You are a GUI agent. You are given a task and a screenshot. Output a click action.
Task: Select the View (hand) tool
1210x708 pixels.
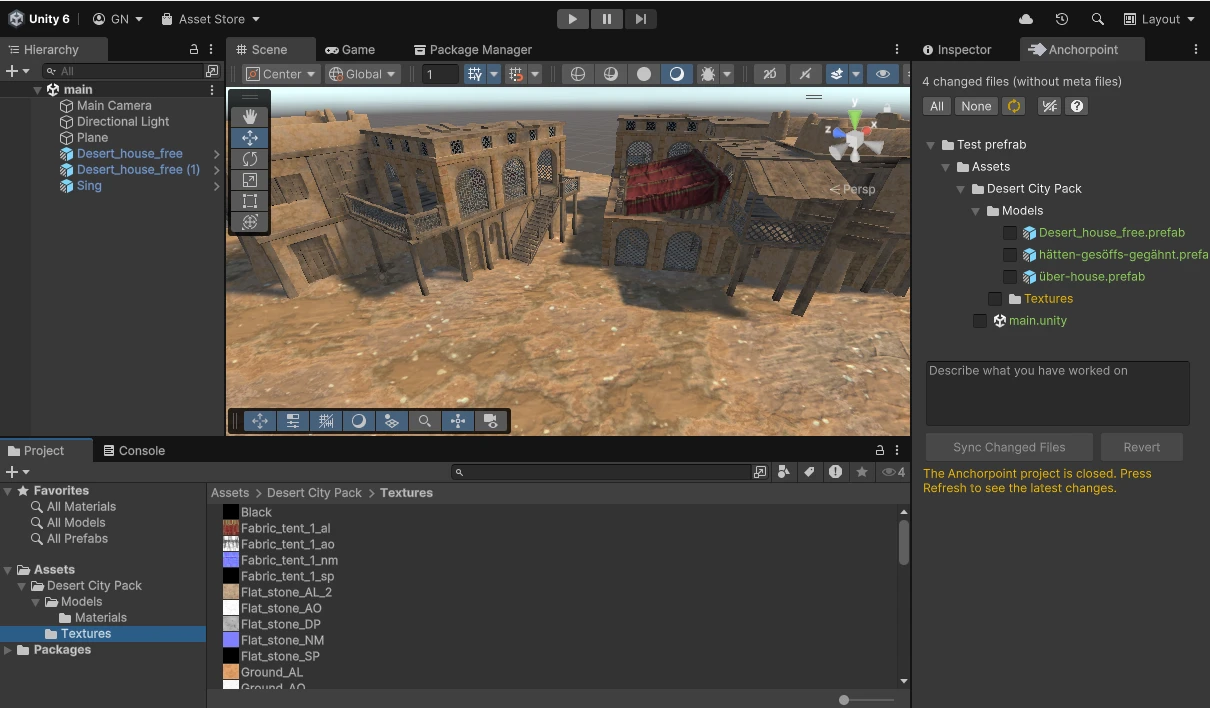point(250,116)
